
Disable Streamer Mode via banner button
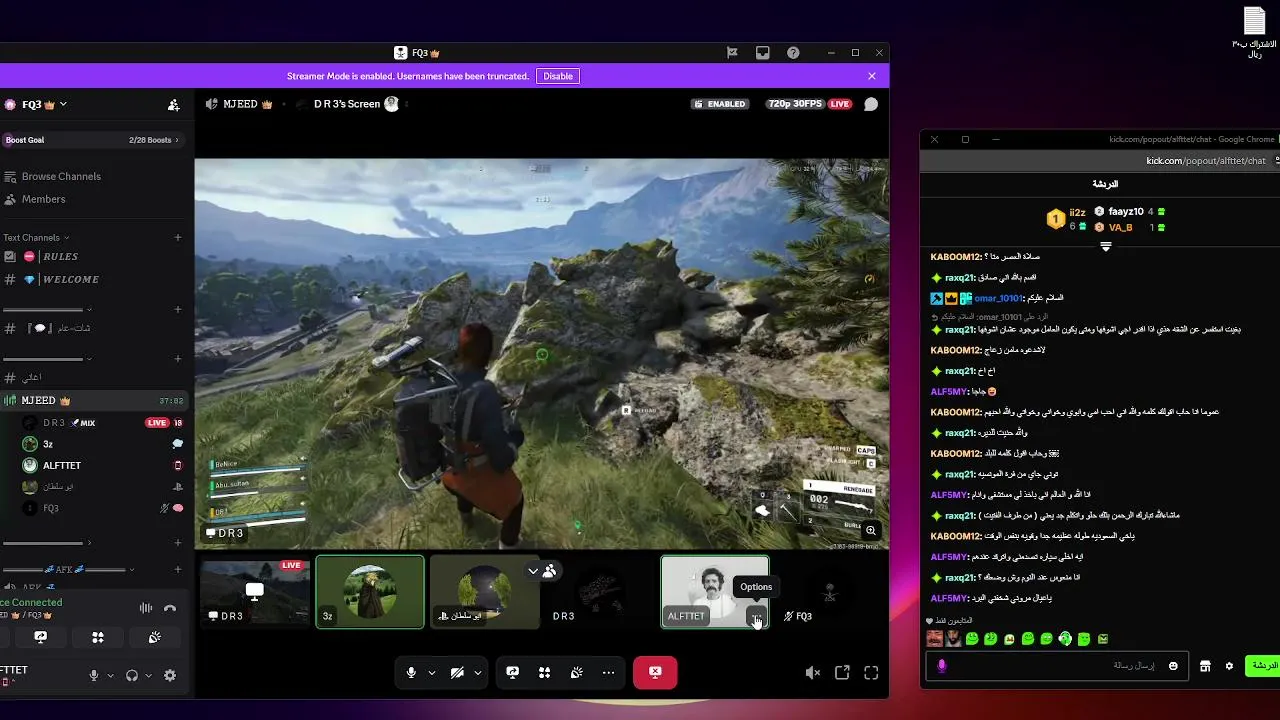coord(558,76)
